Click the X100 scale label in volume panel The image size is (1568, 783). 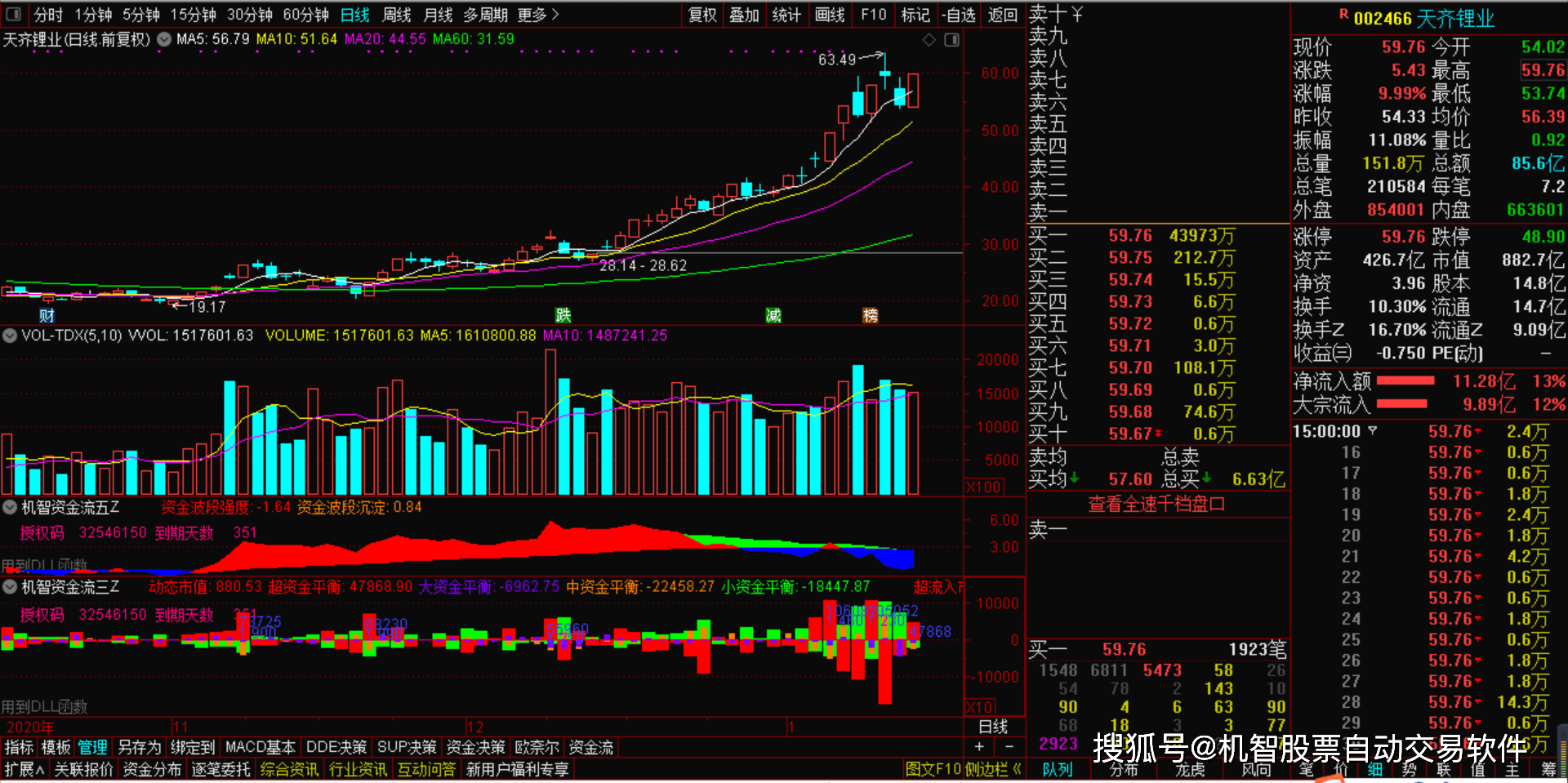point(983,487)
